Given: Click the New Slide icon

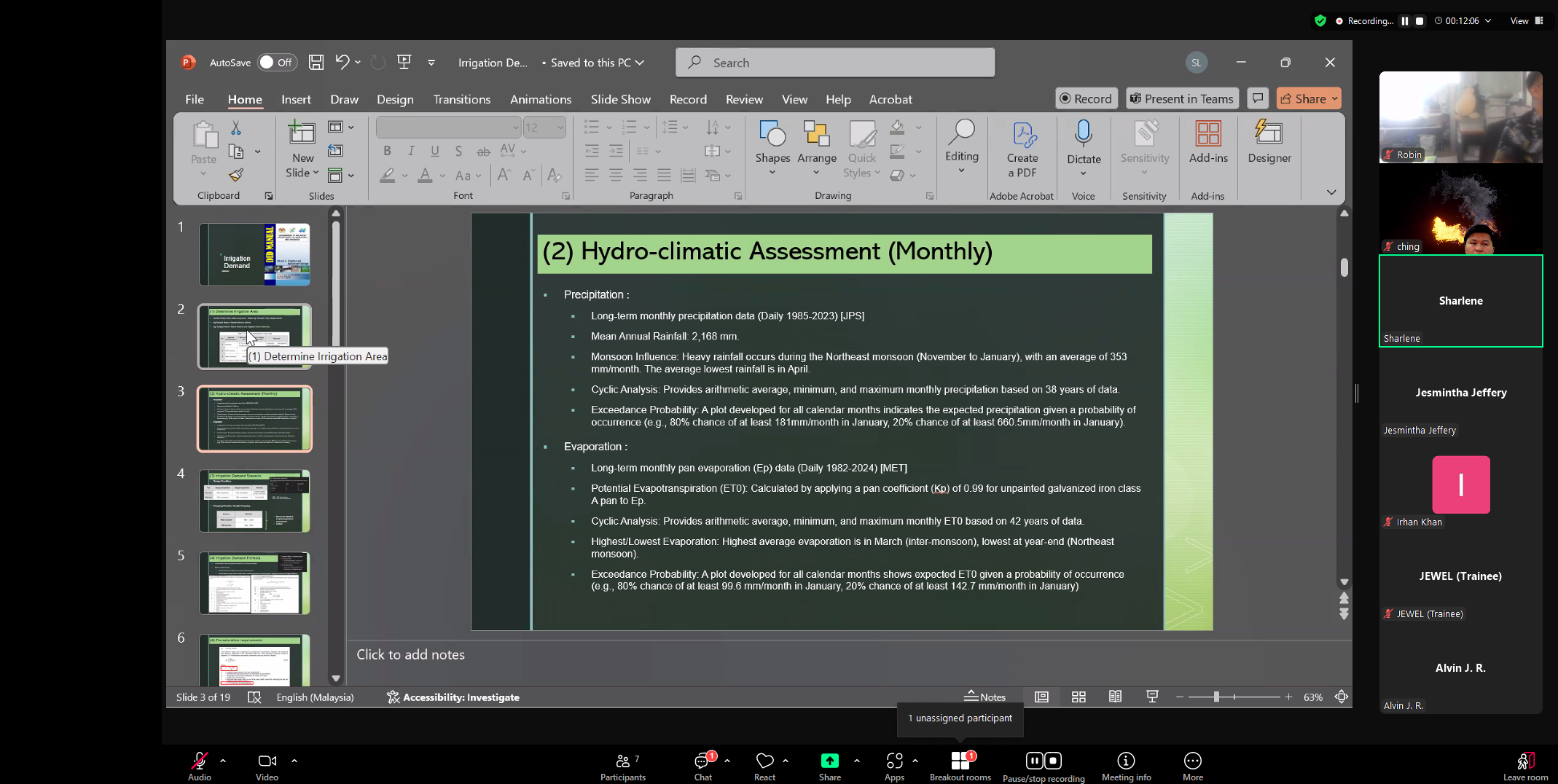Looking at the screenshot, I should pyautogui.click(x=302, y=133).
